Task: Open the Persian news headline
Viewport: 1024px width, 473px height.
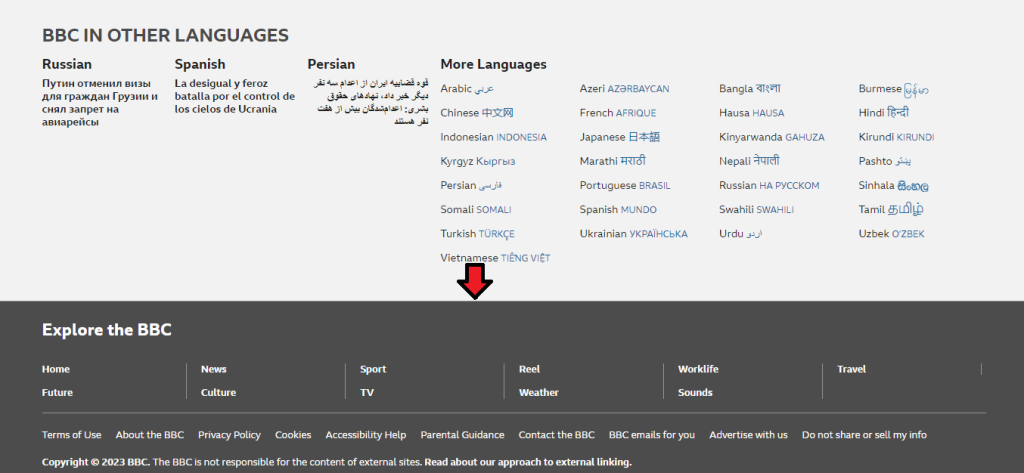Action: tap(370, 102)
